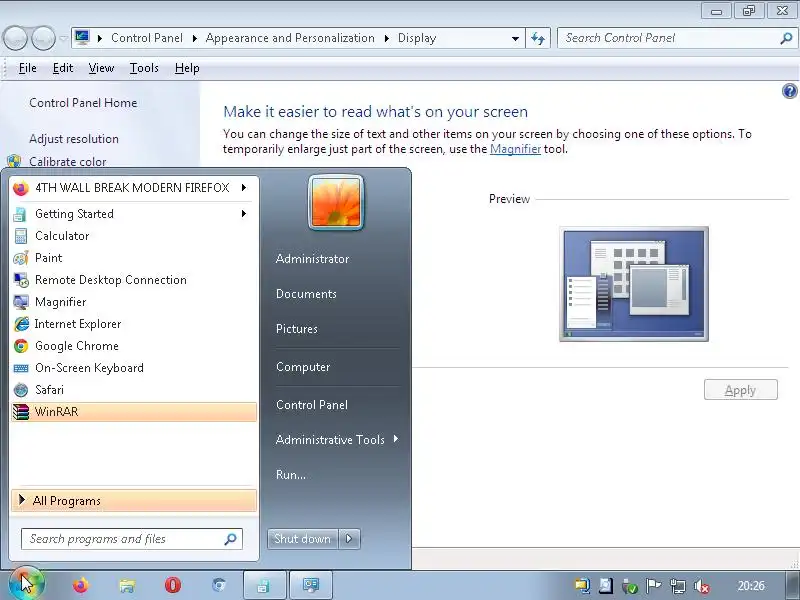Open Computer from Start menu
Viewport: 800px width, 600px height.
pyautogui.click(x=303, y=367)
